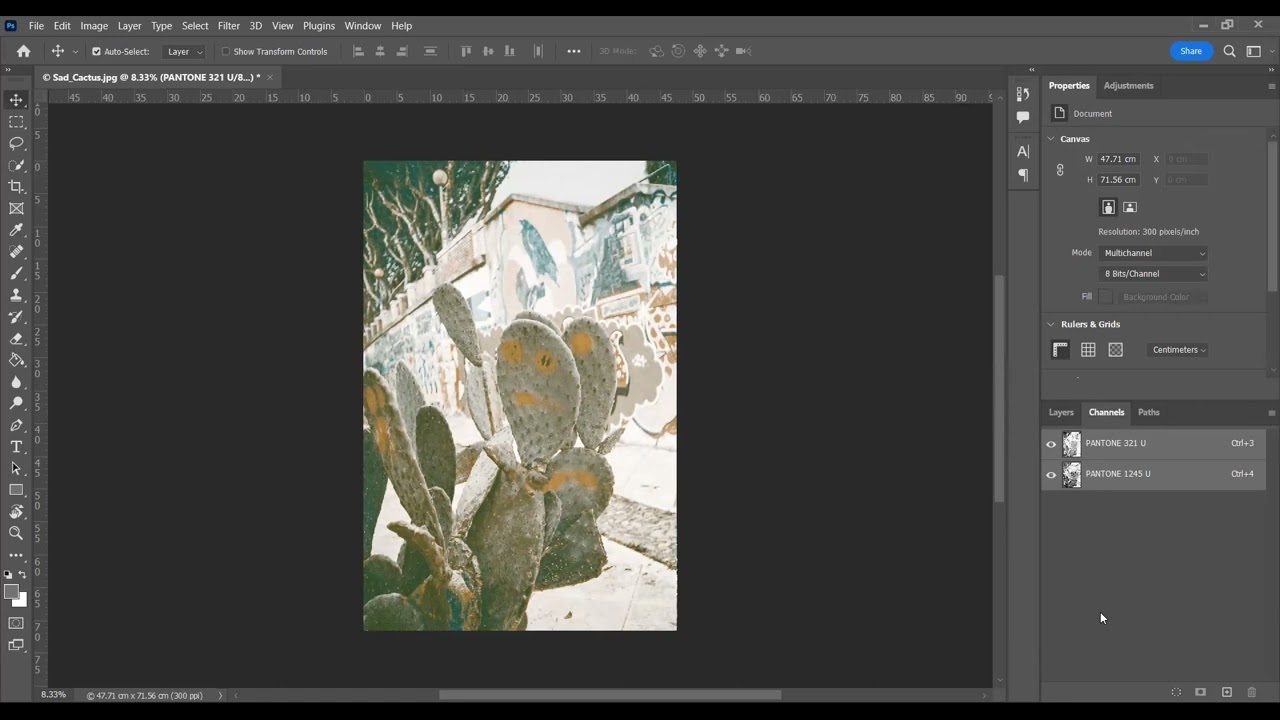This screenshot has height=720, width=1280.
Task: Open the Image menu
Action: click(94, 26)
